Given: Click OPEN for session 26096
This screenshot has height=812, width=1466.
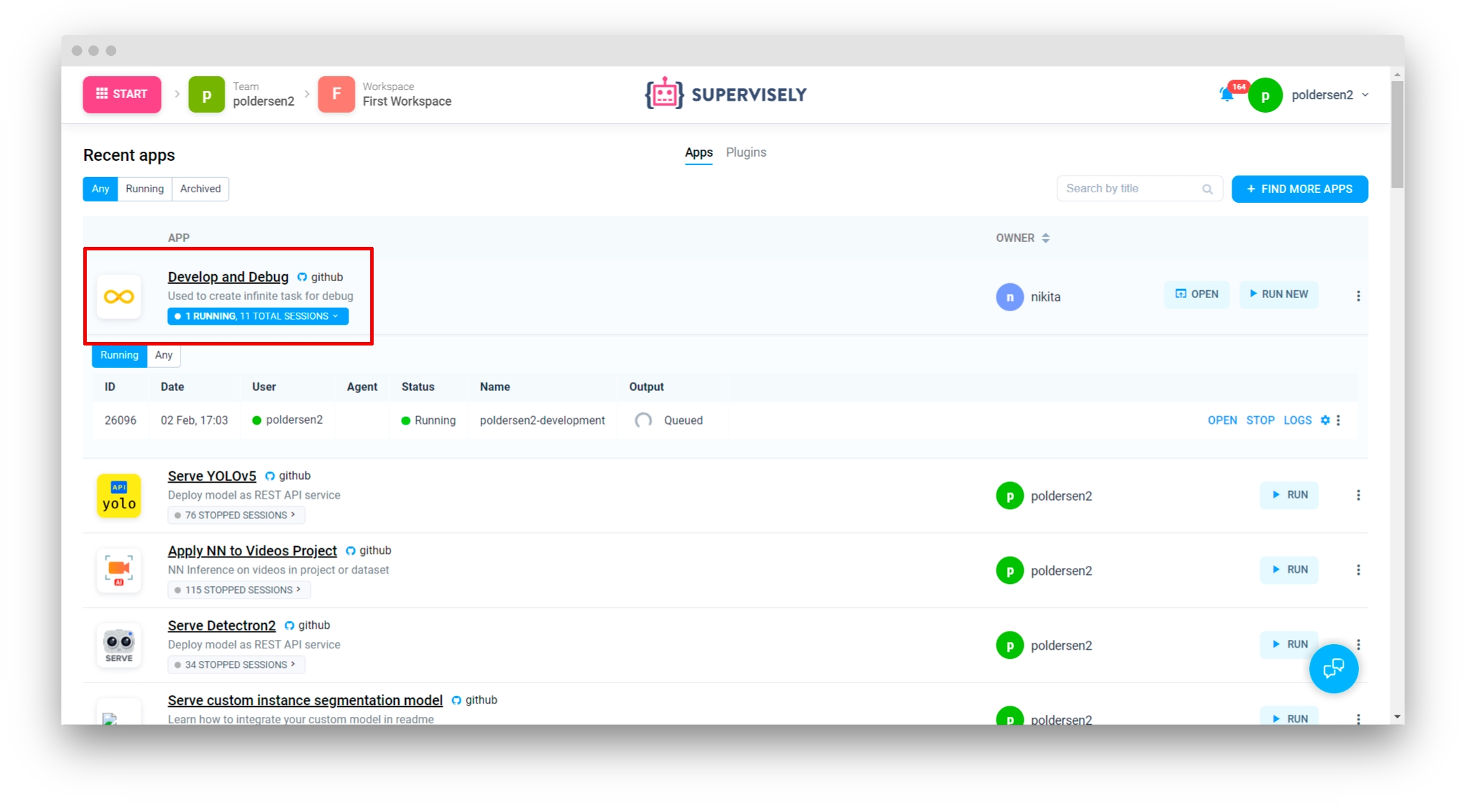Looking at the screenshot, I should [x=1222, y=420].
